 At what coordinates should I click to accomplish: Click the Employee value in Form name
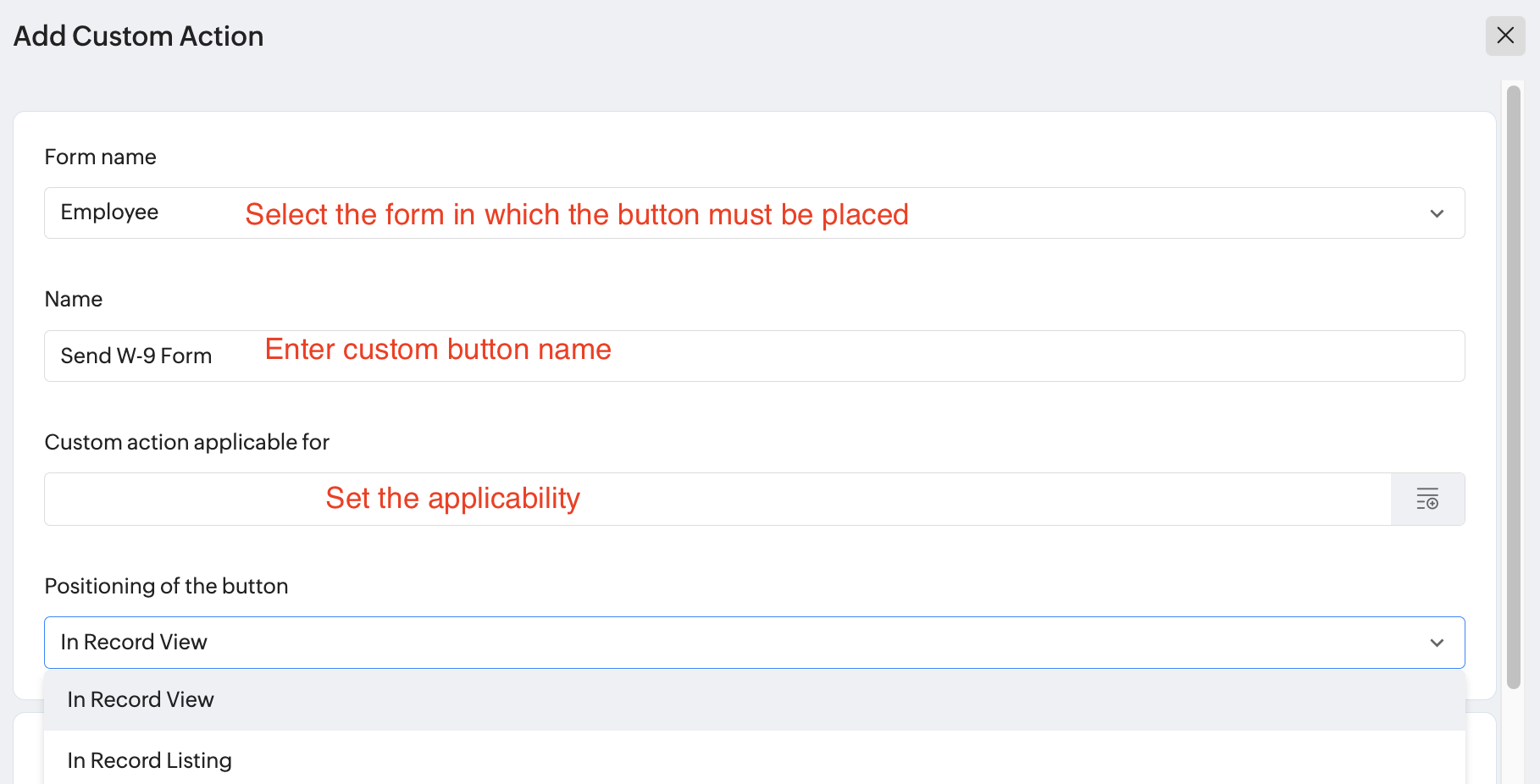click(x=110, y=213)
